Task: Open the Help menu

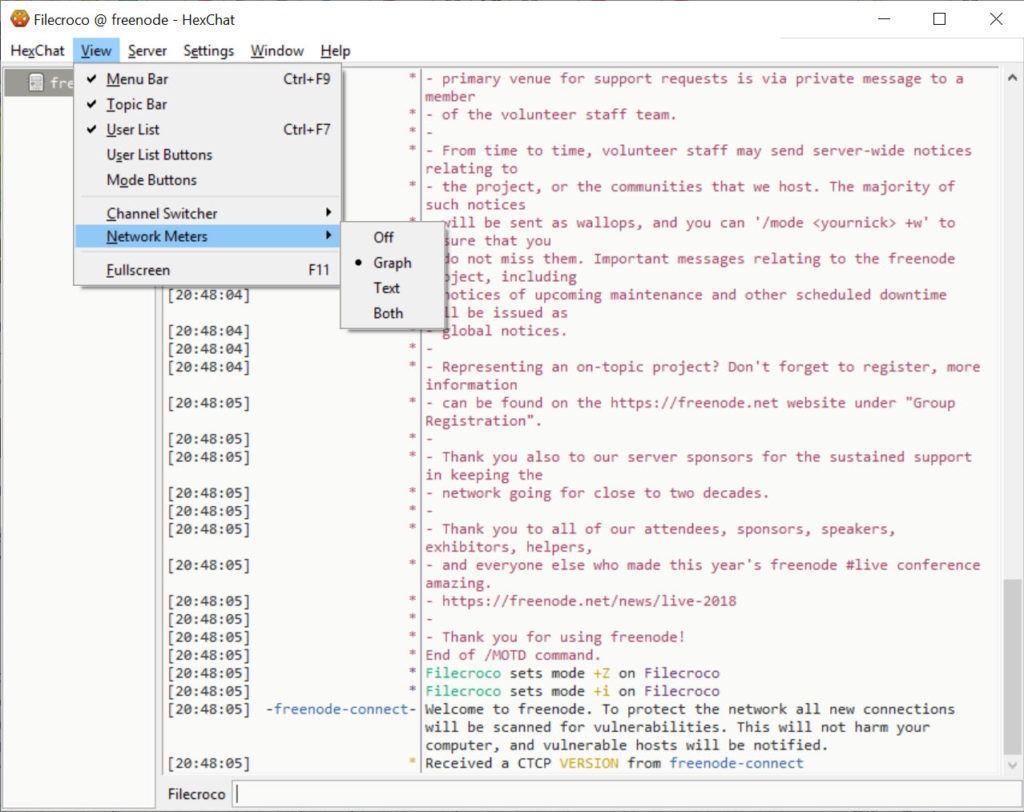Action: [x=335, y=51]
